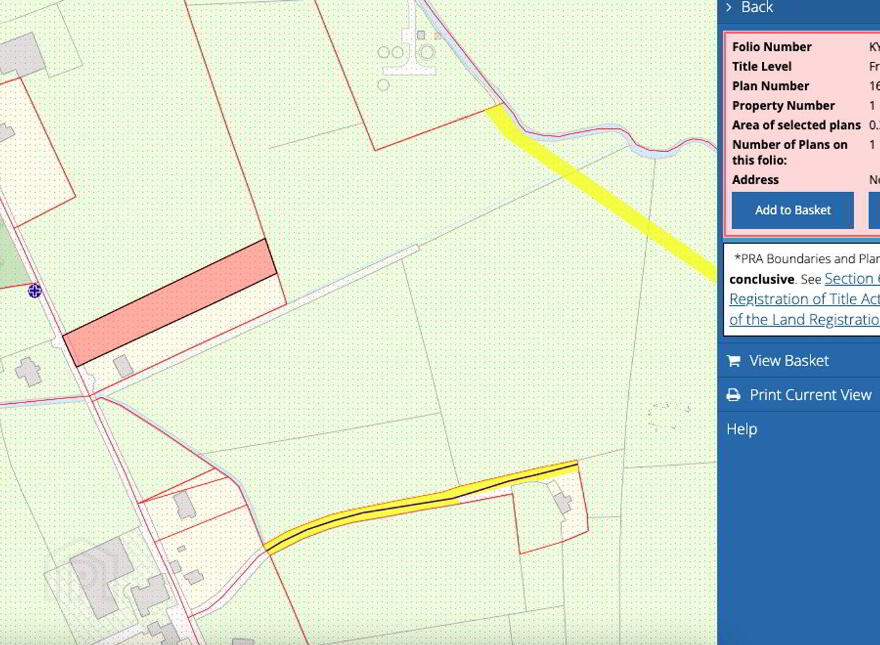Screen dimensions: 880x645
Task: Add the selected folio to the basket
Action: [x=792, y=211]
